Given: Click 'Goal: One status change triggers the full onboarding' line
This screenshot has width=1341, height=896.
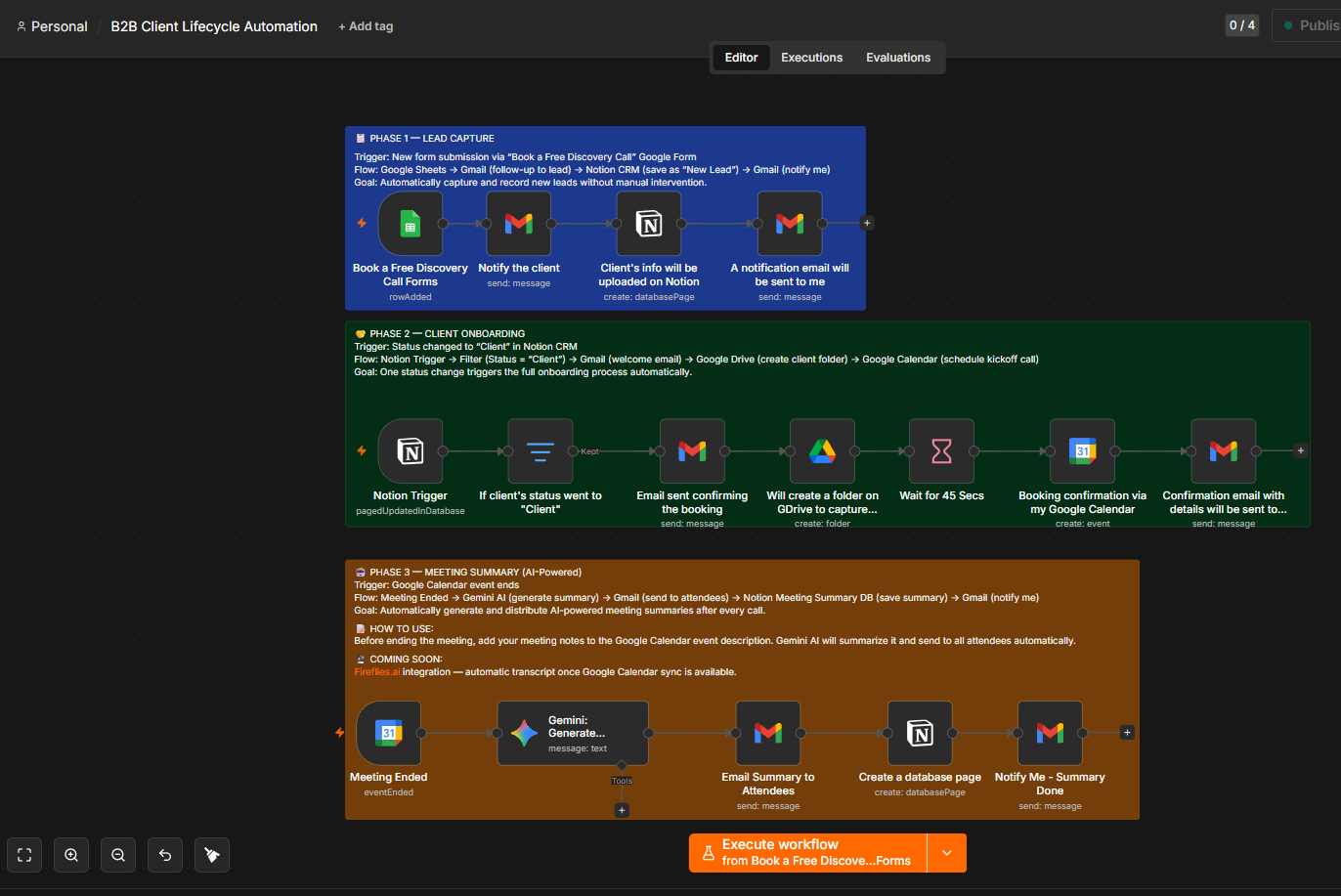Looking at the screenshot, I should tap(523, 372).
